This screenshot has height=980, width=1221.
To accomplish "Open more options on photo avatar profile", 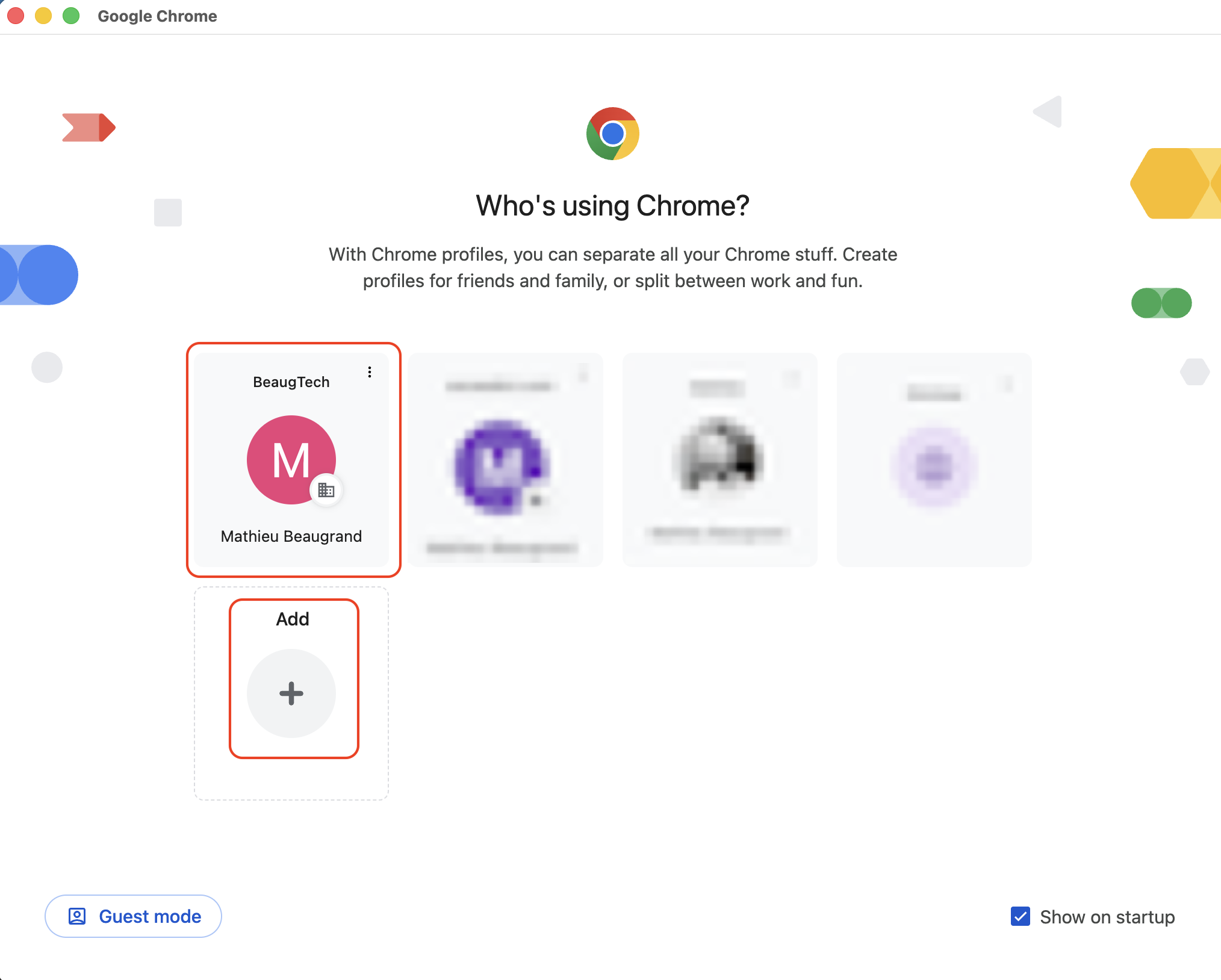I will (792, 377).
